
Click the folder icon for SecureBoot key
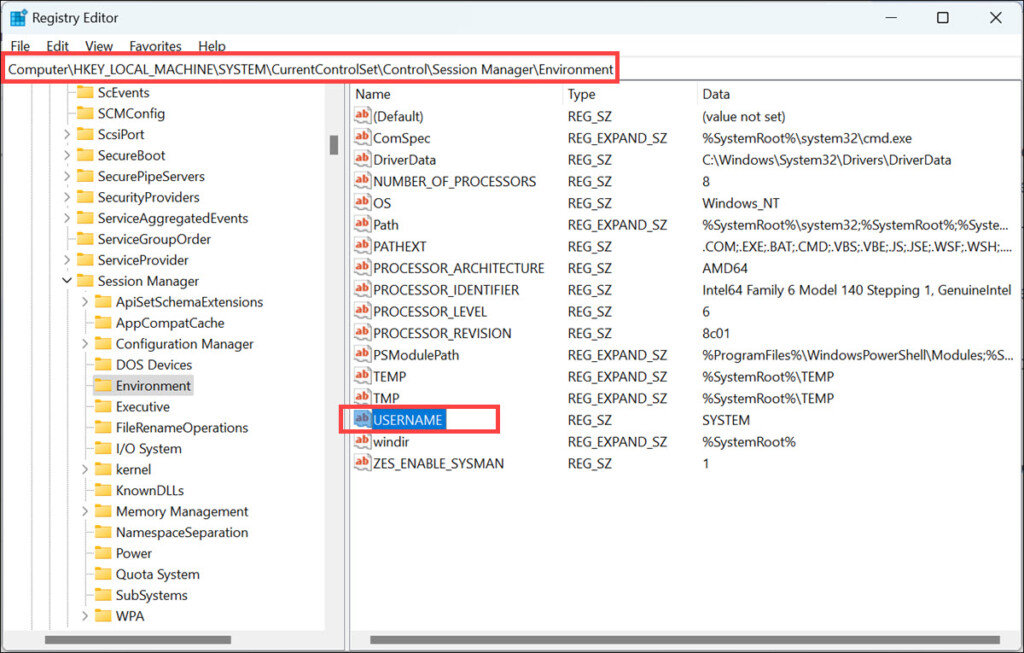click(85, 155)
